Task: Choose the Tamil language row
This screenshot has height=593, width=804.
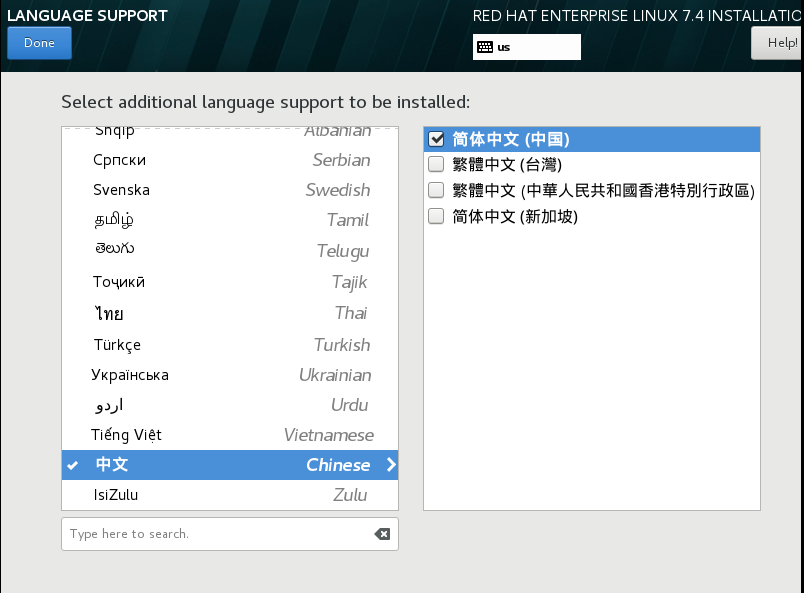Action: coord(230,220)
